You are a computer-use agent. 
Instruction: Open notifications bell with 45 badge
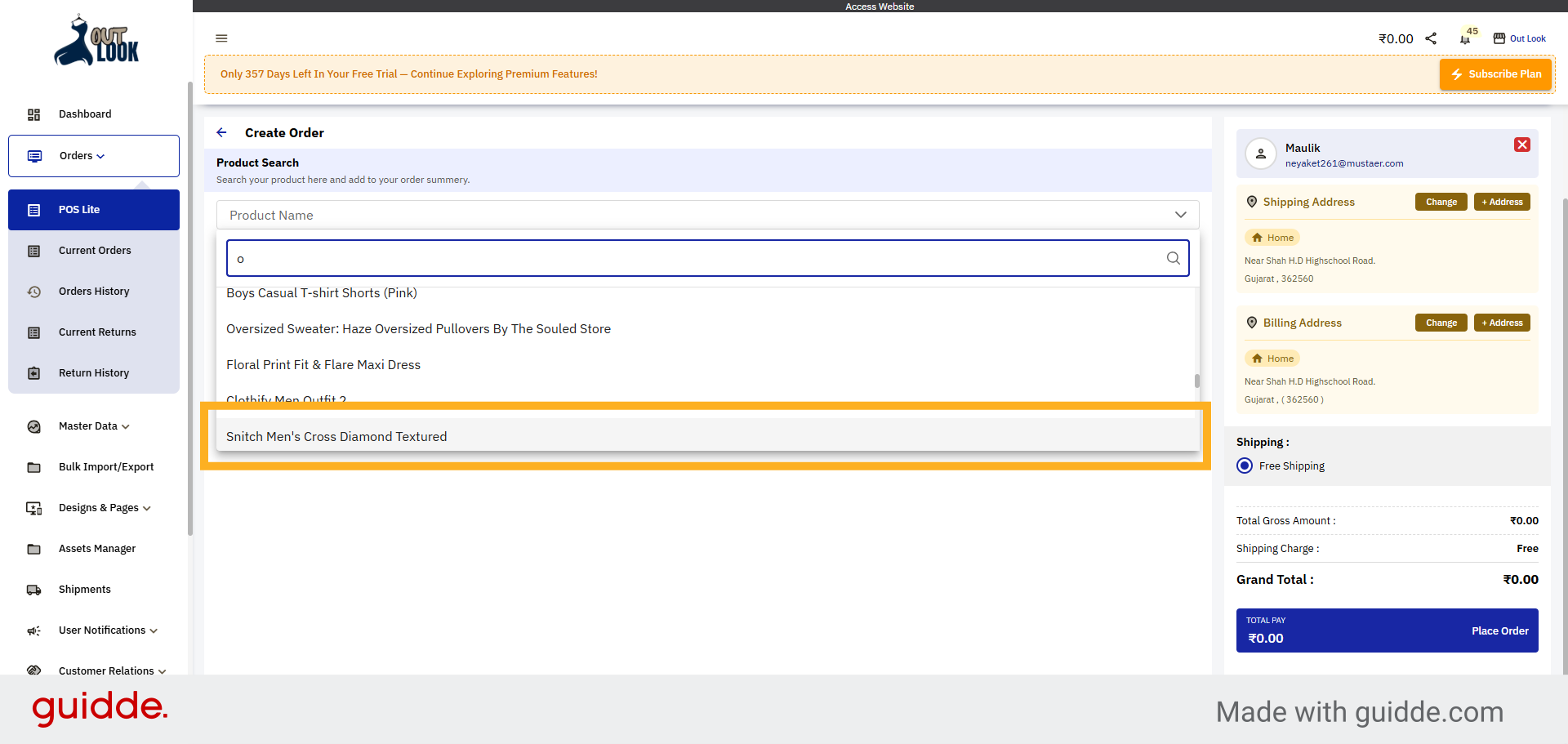click(x=1465, y=38)
